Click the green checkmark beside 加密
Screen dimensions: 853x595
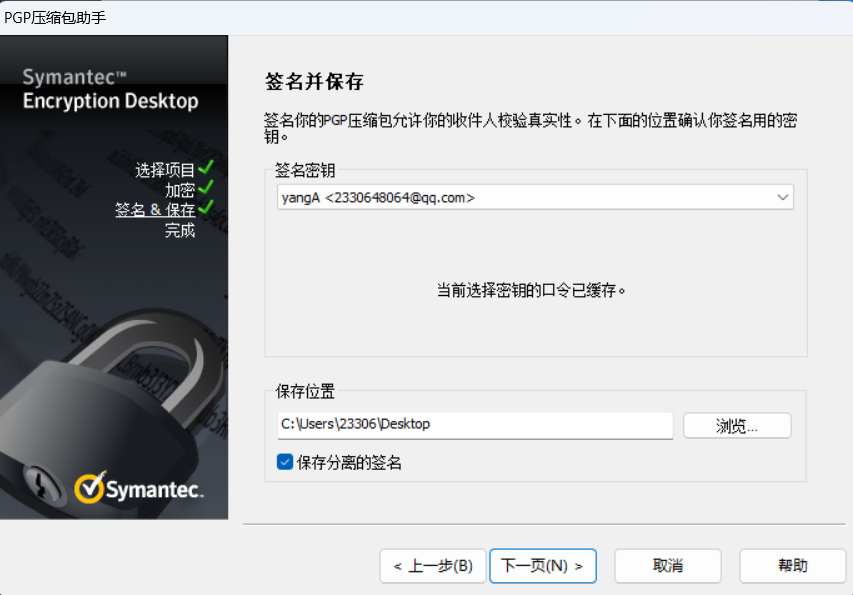tap(206, 187)
